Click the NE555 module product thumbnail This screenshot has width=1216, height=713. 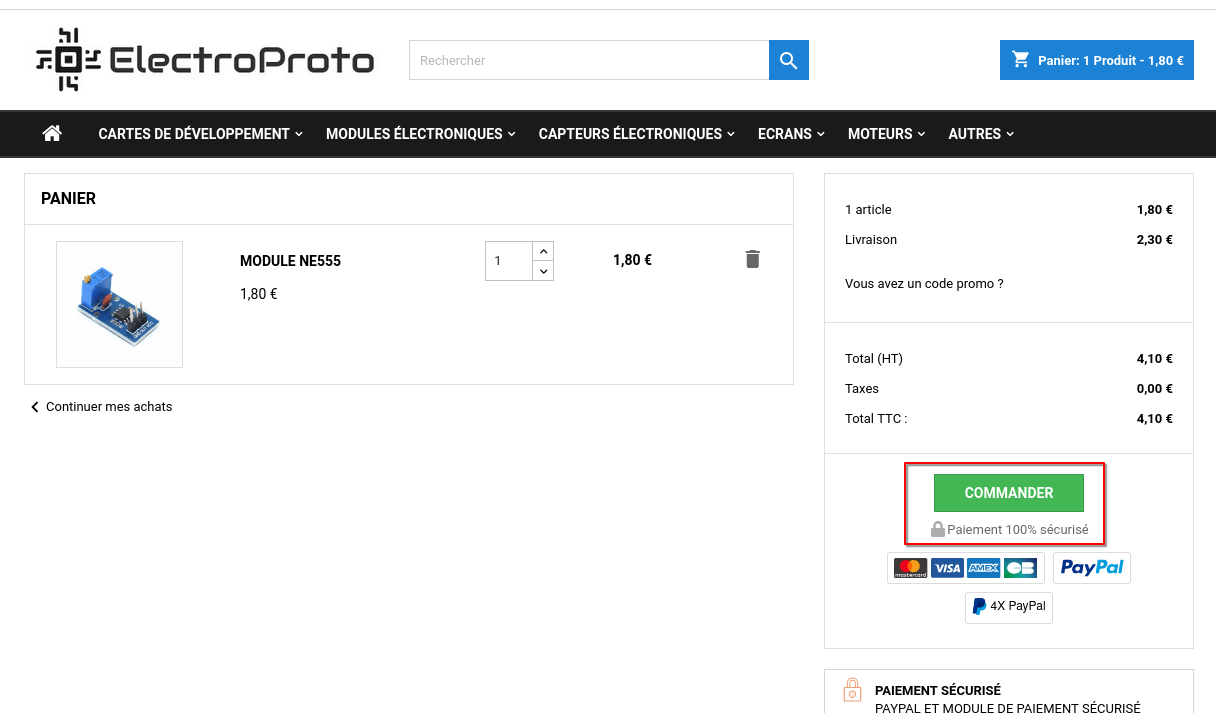click(119, 304)
